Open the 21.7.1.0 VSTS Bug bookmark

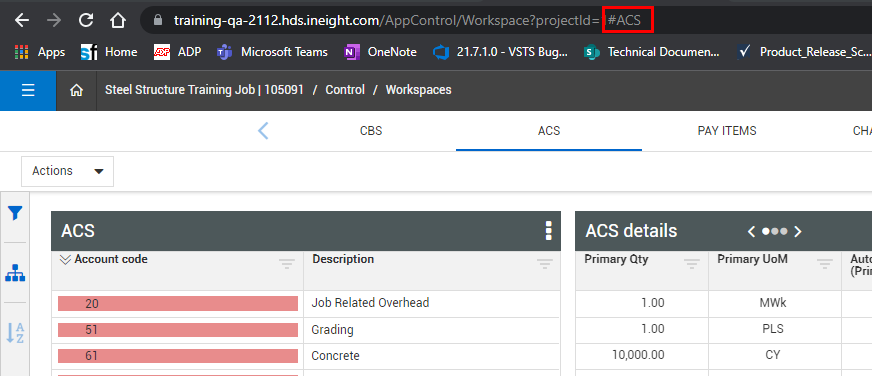[501, 52]
